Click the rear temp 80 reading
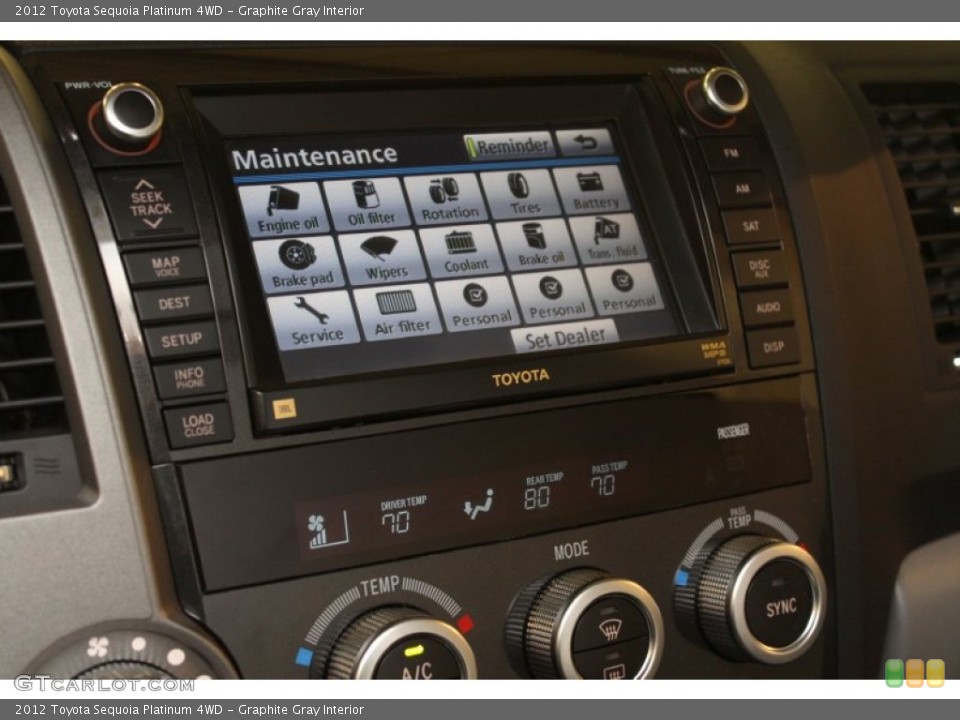960x720 pixels. 537,498
